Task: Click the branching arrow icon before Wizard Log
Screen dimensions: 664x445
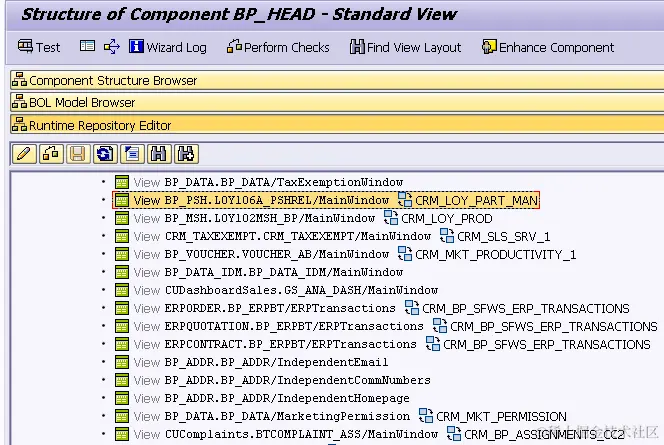Action: click(112, 46)
